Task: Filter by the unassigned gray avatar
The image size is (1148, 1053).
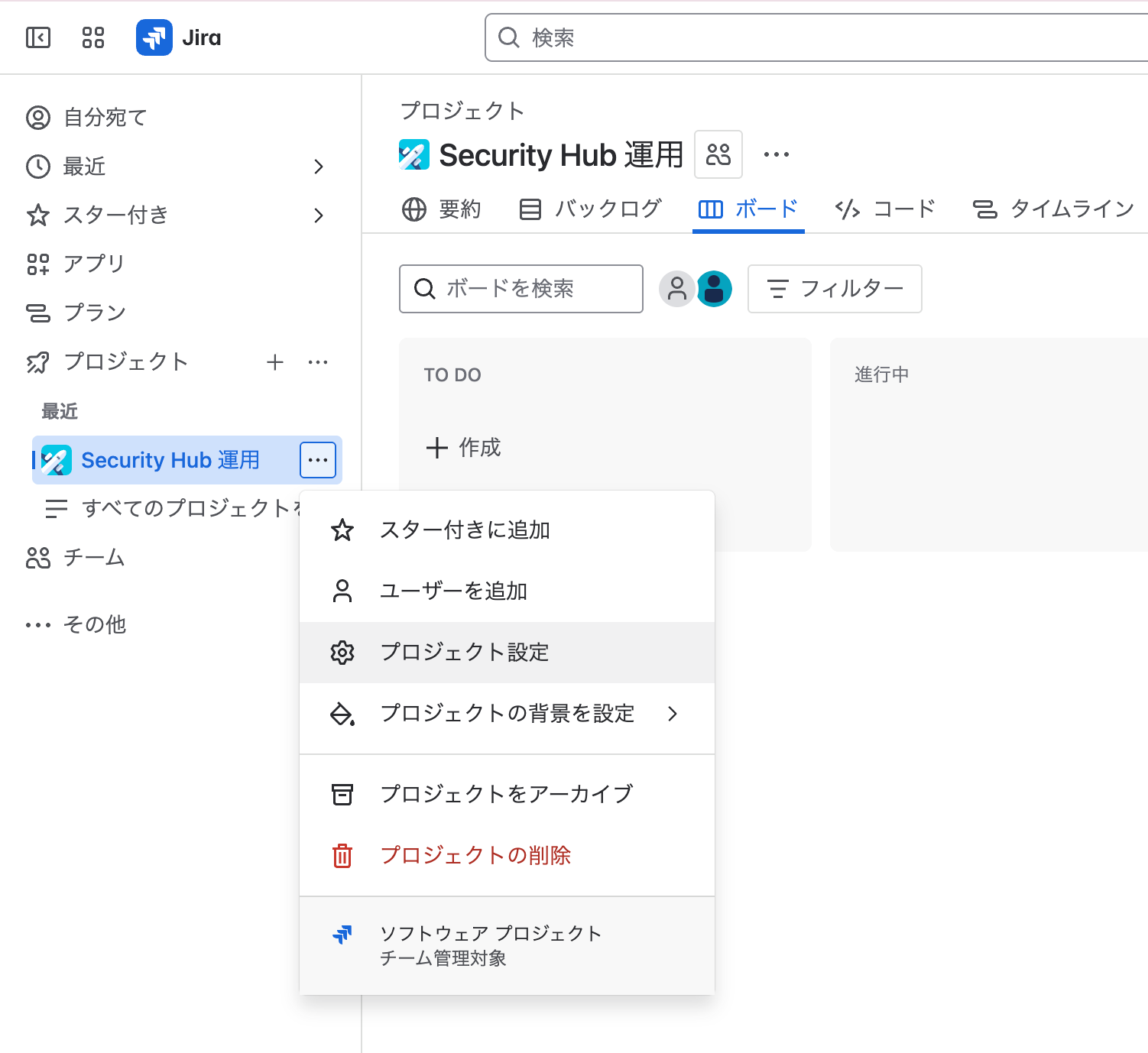Action: pos(677,289)
